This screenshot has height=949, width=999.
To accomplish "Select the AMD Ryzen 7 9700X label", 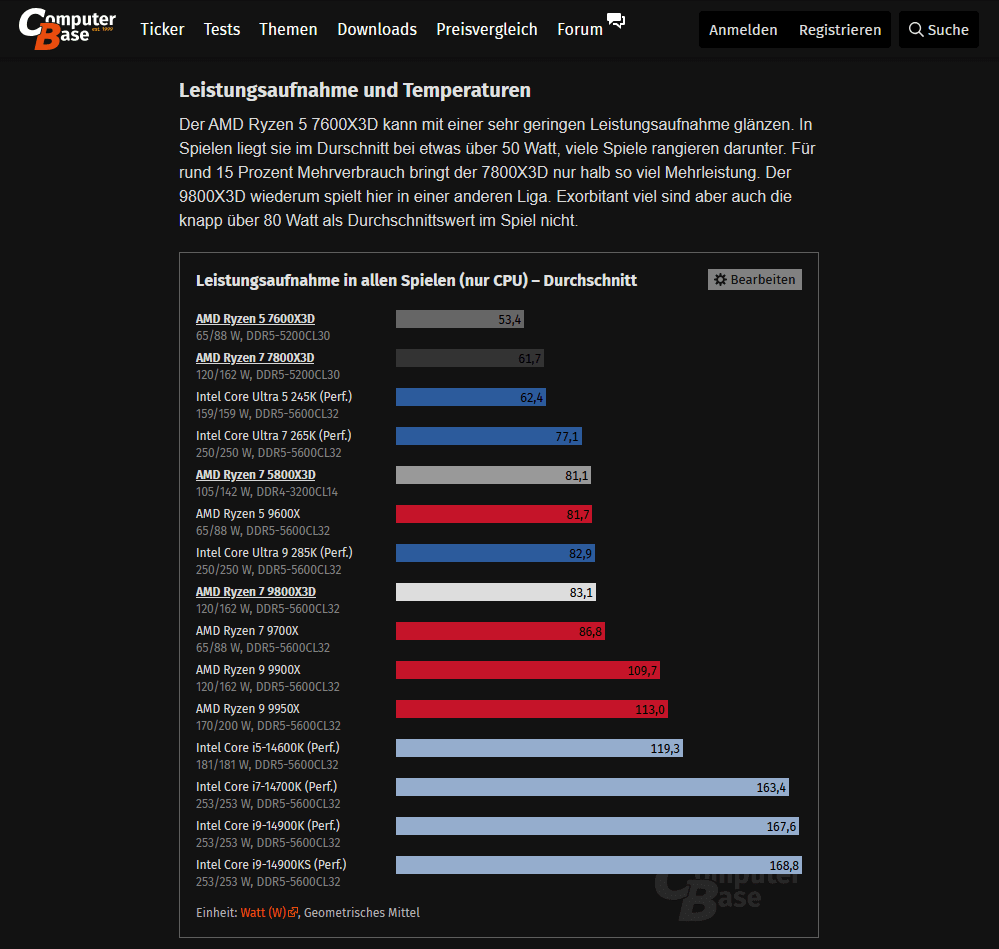I will pyautogui.click(x=247, y=631).
